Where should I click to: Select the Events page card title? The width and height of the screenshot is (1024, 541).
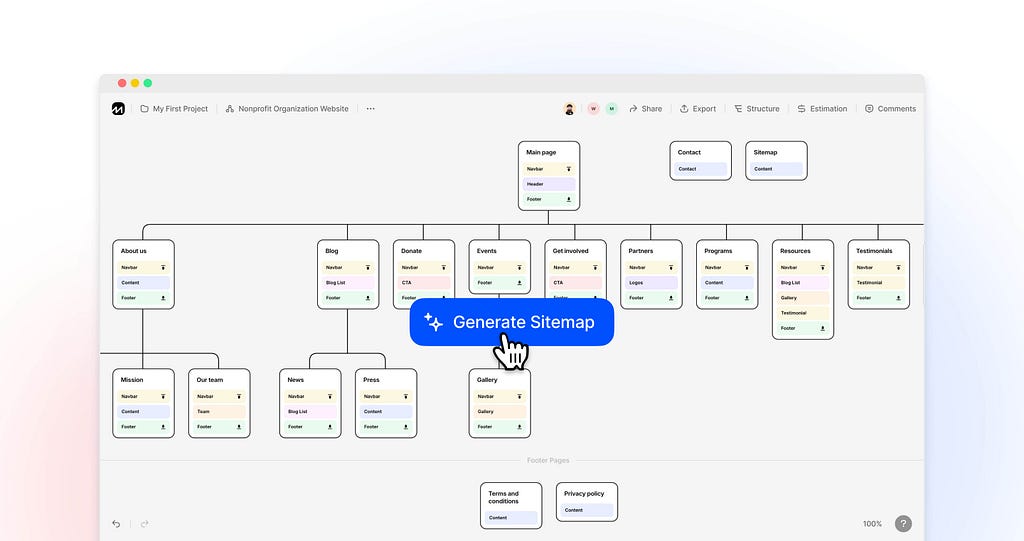[487, 251]
